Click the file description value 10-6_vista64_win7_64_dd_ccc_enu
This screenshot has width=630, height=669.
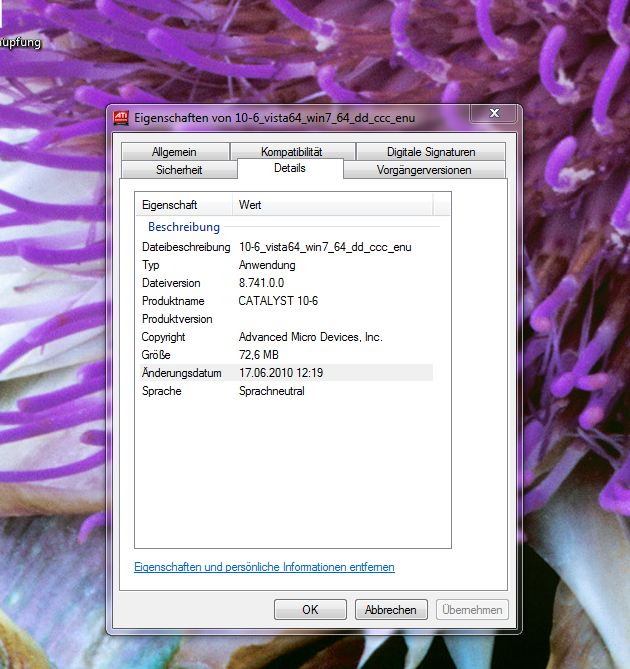(325, 247)
